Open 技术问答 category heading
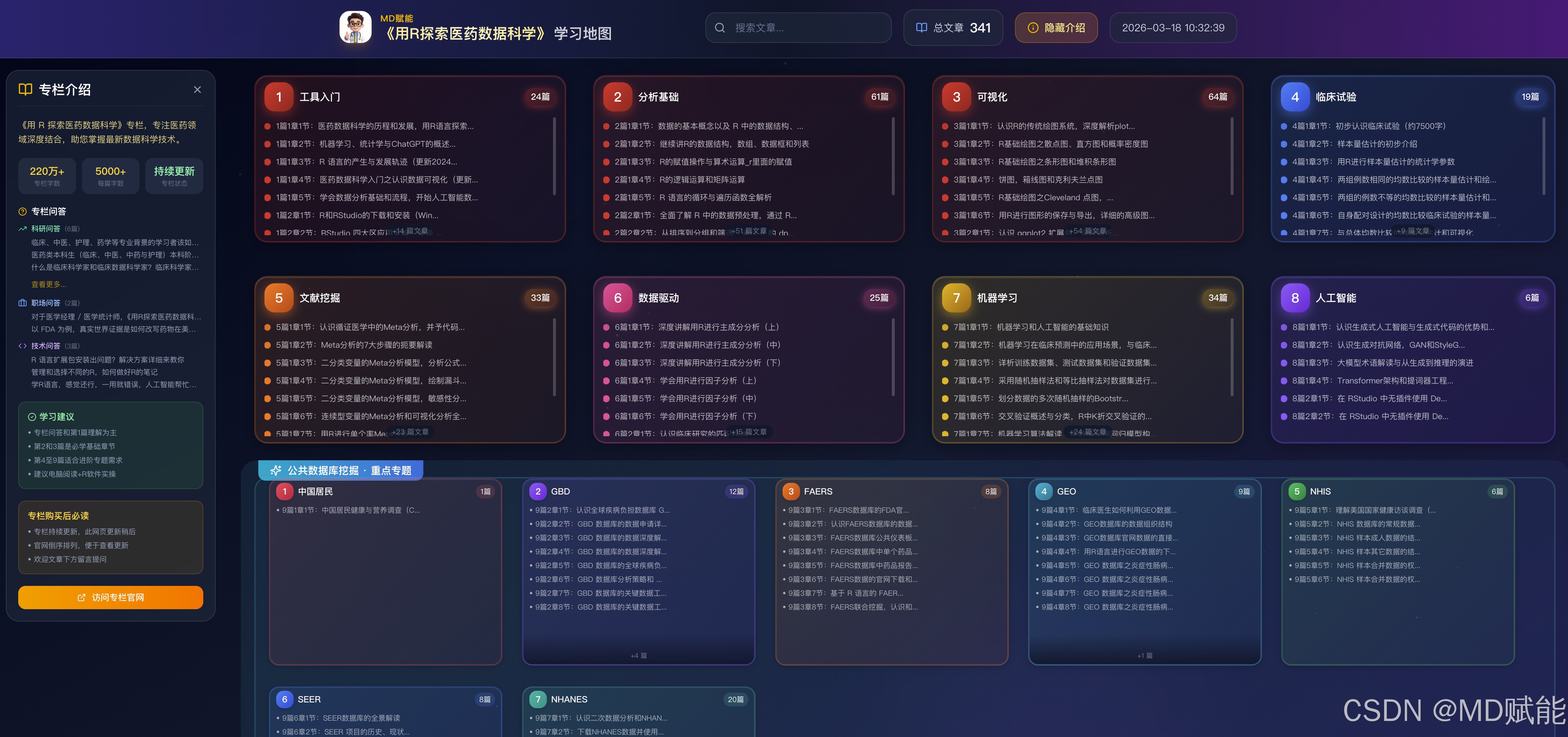 pos(46,346)
